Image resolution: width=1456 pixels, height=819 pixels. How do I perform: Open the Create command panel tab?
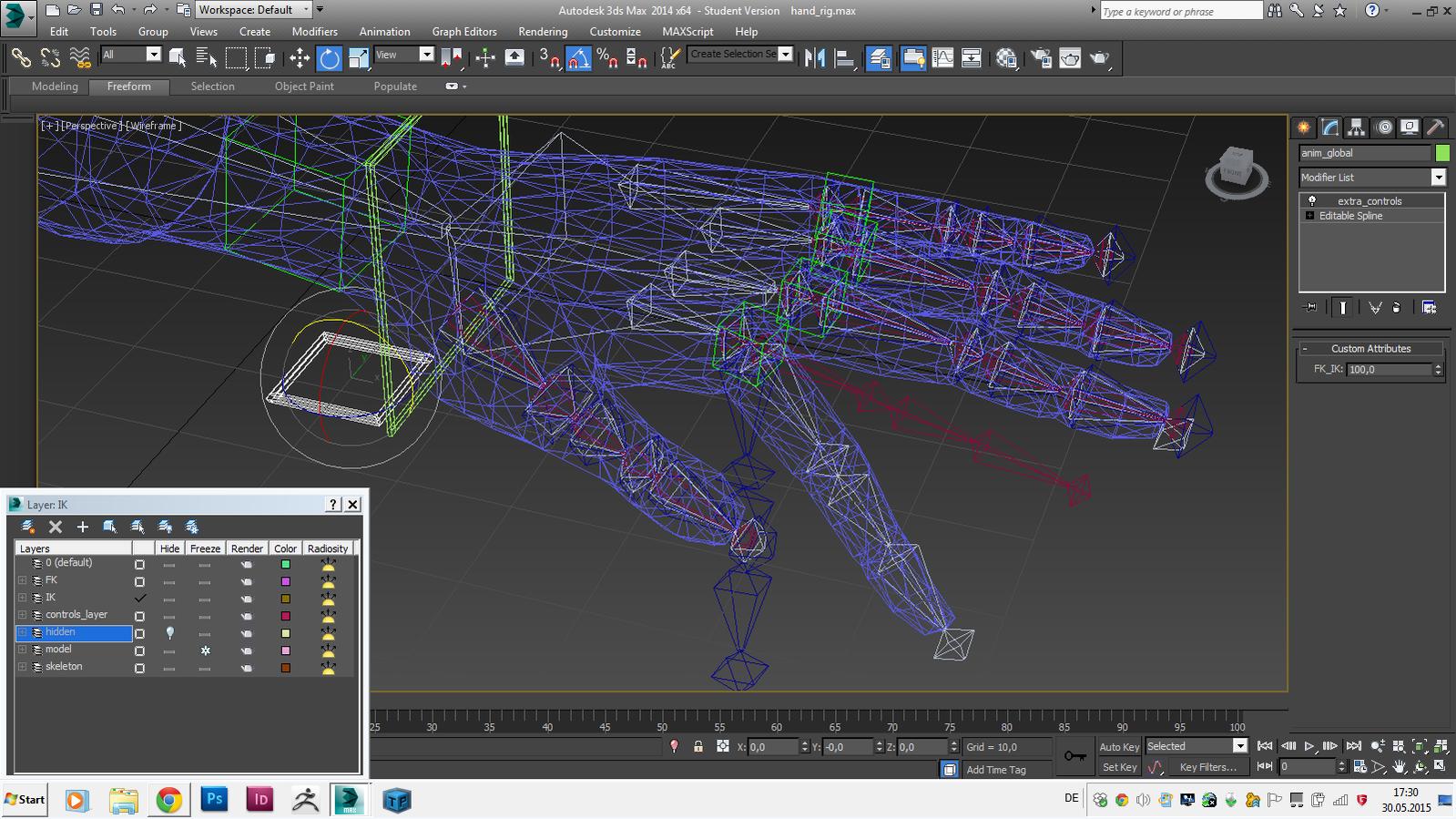pos(1304,128)
